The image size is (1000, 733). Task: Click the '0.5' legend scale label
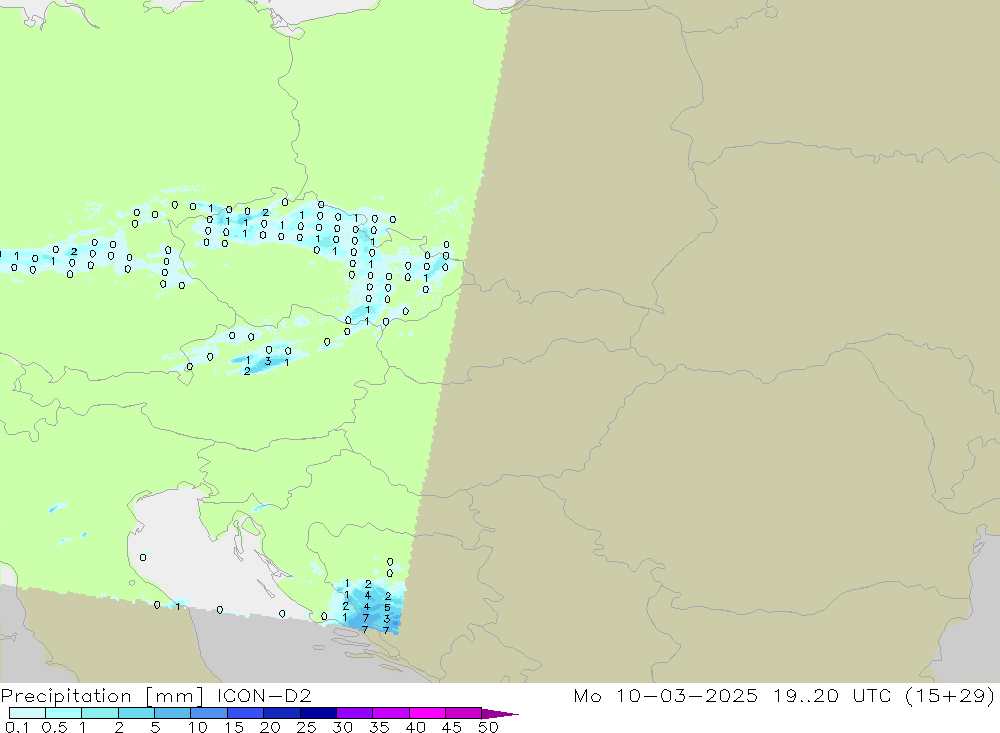[x=54, y=727]
